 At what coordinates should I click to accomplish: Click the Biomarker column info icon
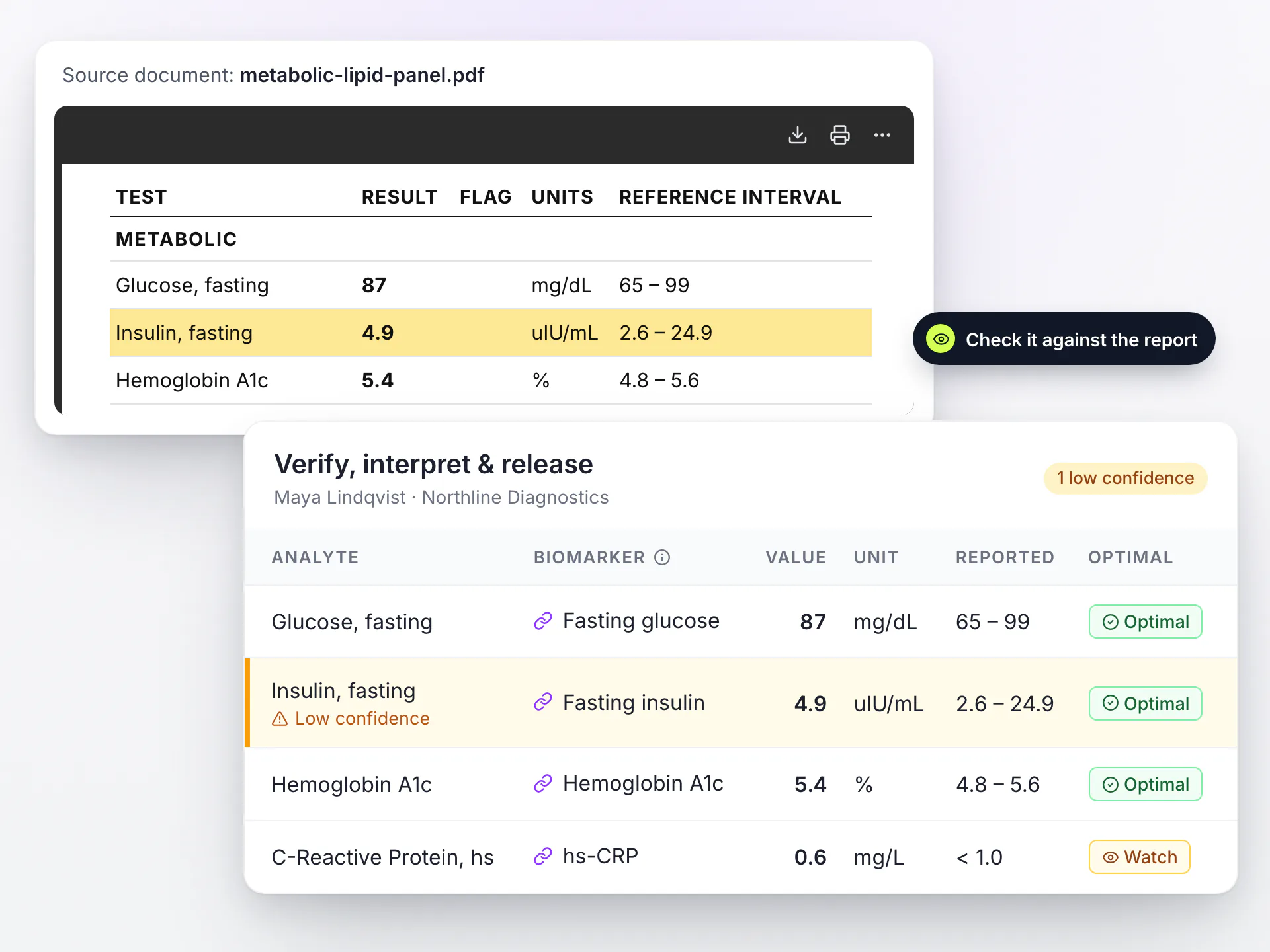tap(662, 557)
